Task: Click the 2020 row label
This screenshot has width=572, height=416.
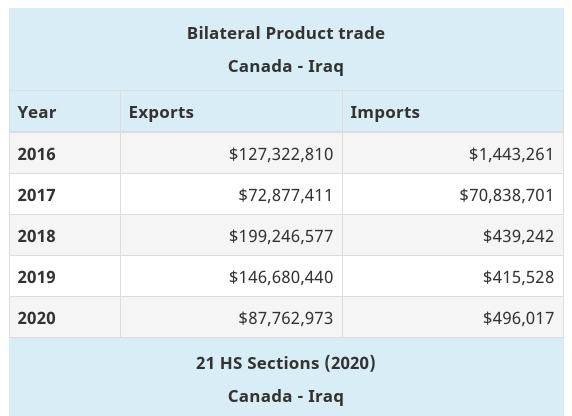Action: (36, 317)
